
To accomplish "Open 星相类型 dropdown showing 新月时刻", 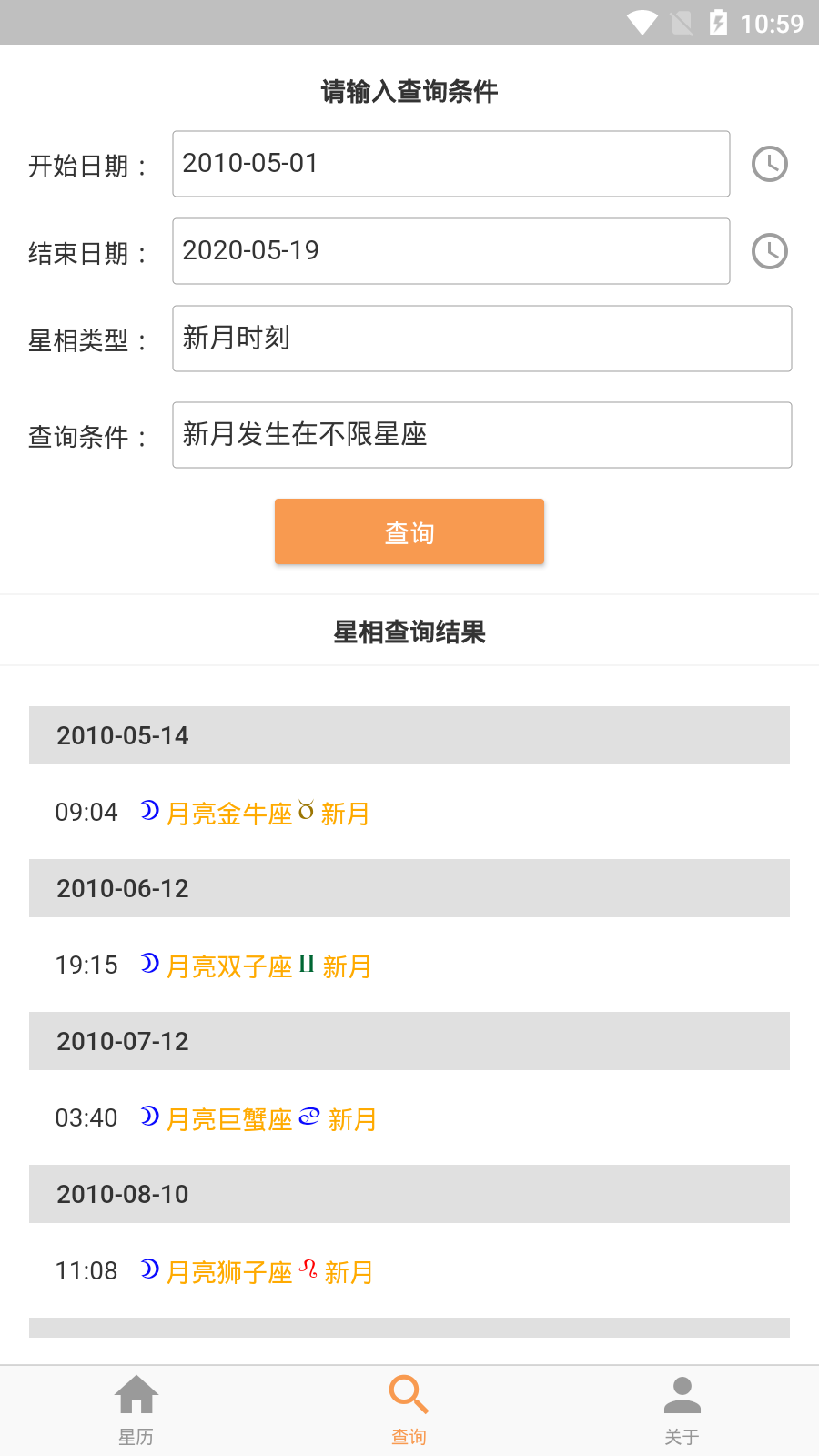I will [x=481, y=339].
